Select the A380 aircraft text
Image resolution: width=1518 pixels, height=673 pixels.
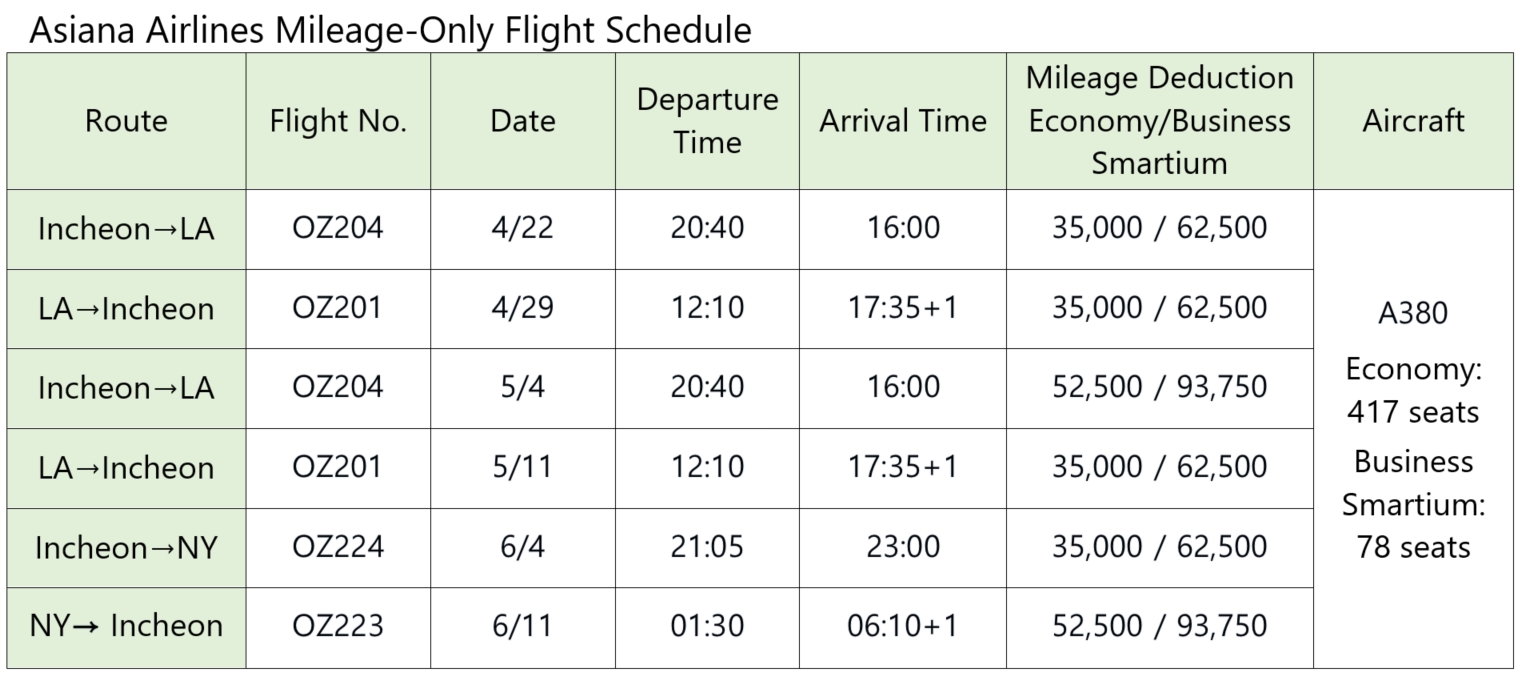tap(1413, 313)
